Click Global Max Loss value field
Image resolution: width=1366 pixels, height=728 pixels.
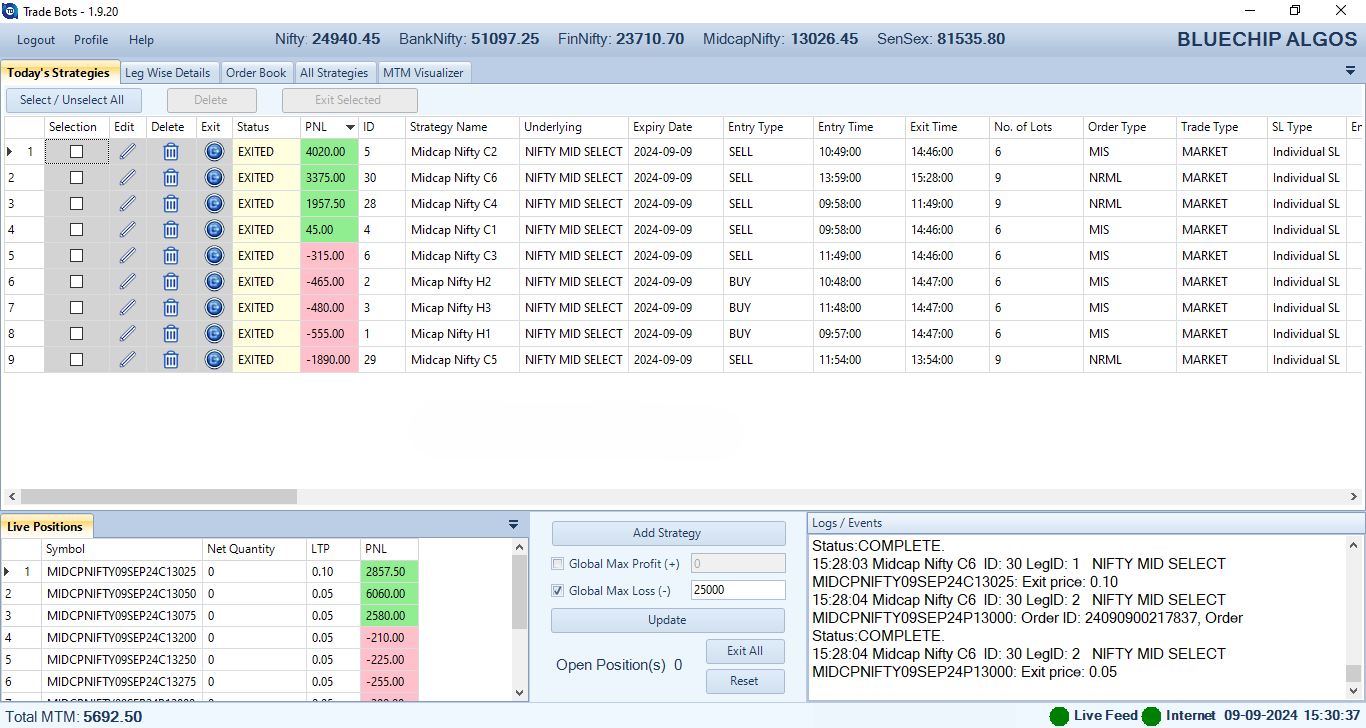point(738,590)
